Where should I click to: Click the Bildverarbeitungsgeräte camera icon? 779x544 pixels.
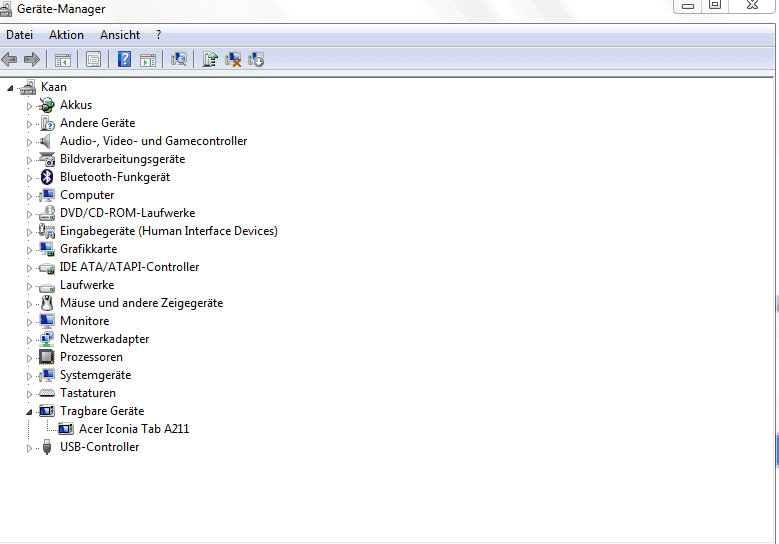(x=47, y=159)
